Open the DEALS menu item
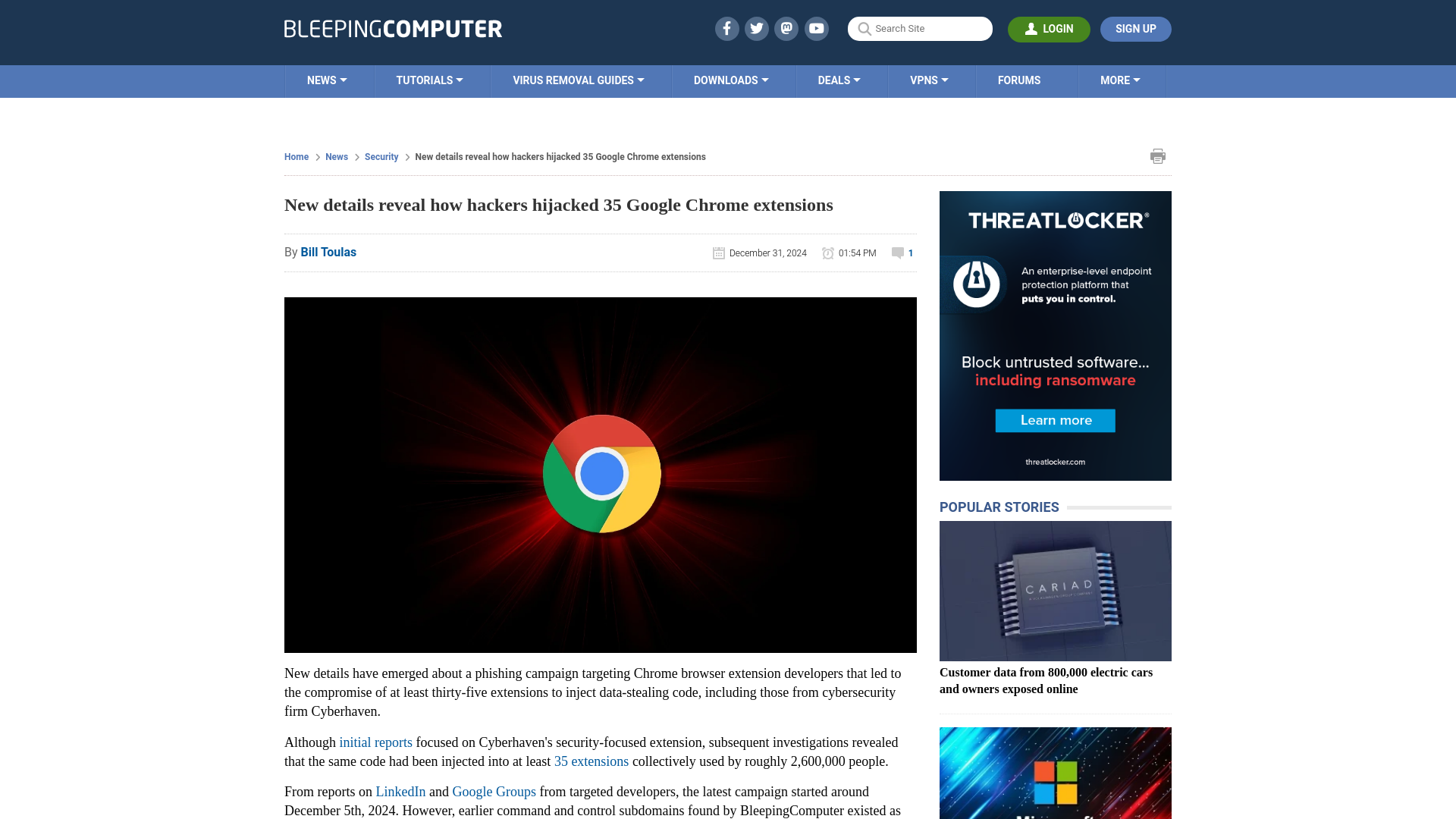The image size is (1456, 819). (x=839, y=80)
